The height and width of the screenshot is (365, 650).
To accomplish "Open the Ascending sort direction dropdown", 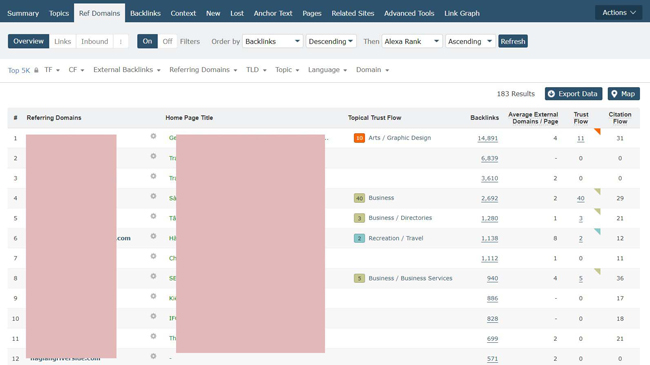I will pyautogui.click(x=470, y=41).
